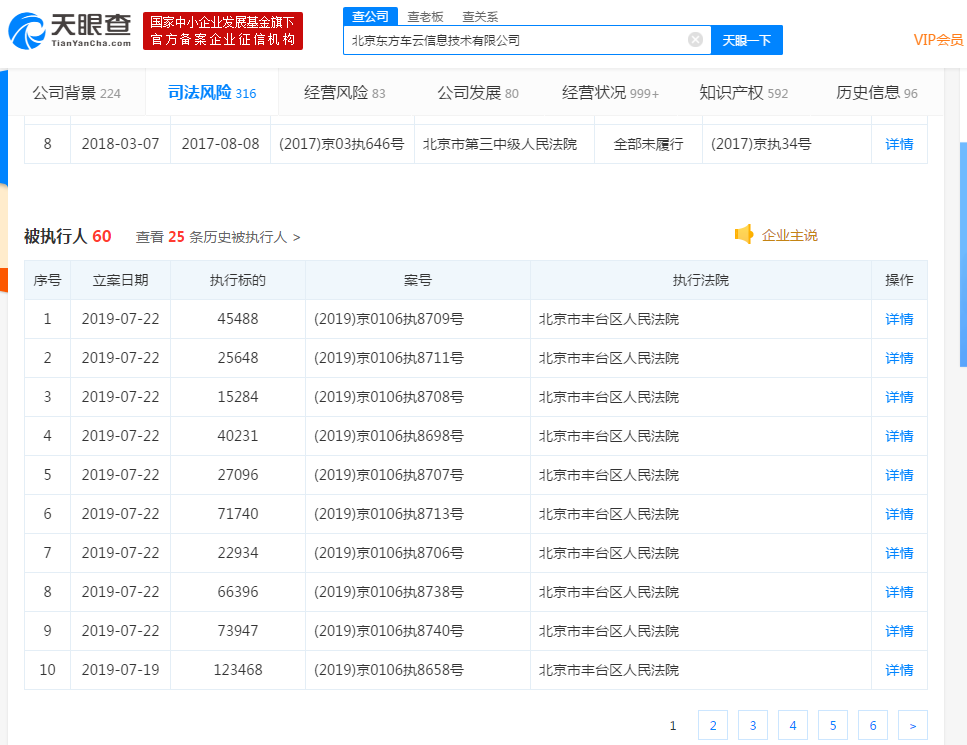Viewport: 967px width, 745px height.
Task: Open 详情 for case 京0106执8698号
Action: pyautogui.click(x=899, y=436)
